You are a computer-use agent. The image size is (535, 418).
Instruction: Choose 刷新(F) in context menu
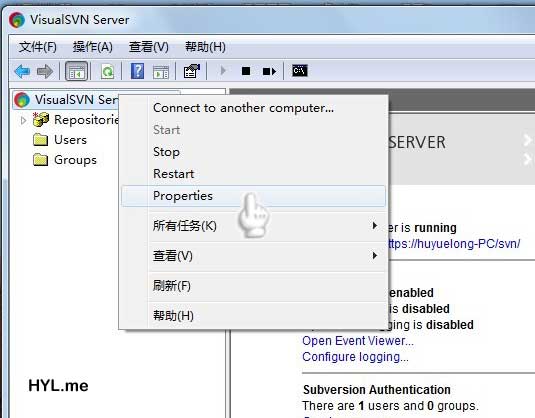[x=253, y=286]
